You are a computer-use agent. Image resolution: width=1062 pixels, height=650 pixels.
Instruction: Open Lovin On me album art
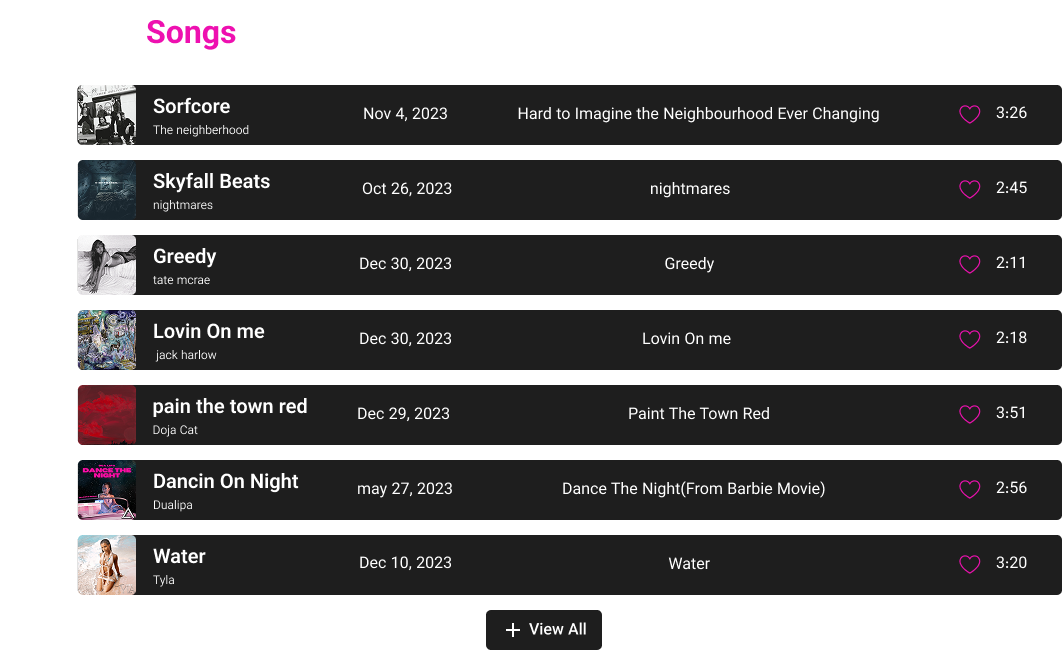(107, 340)
